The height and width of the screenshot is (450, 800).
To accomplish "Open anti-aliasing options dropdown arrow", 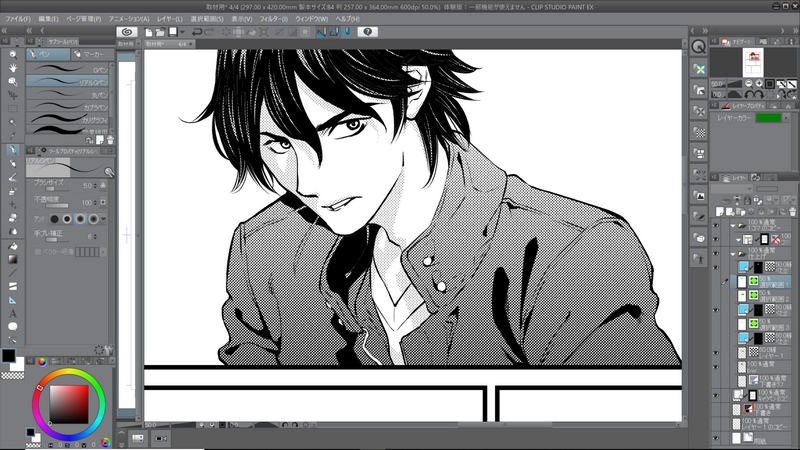I will click(x=104, y=219).
